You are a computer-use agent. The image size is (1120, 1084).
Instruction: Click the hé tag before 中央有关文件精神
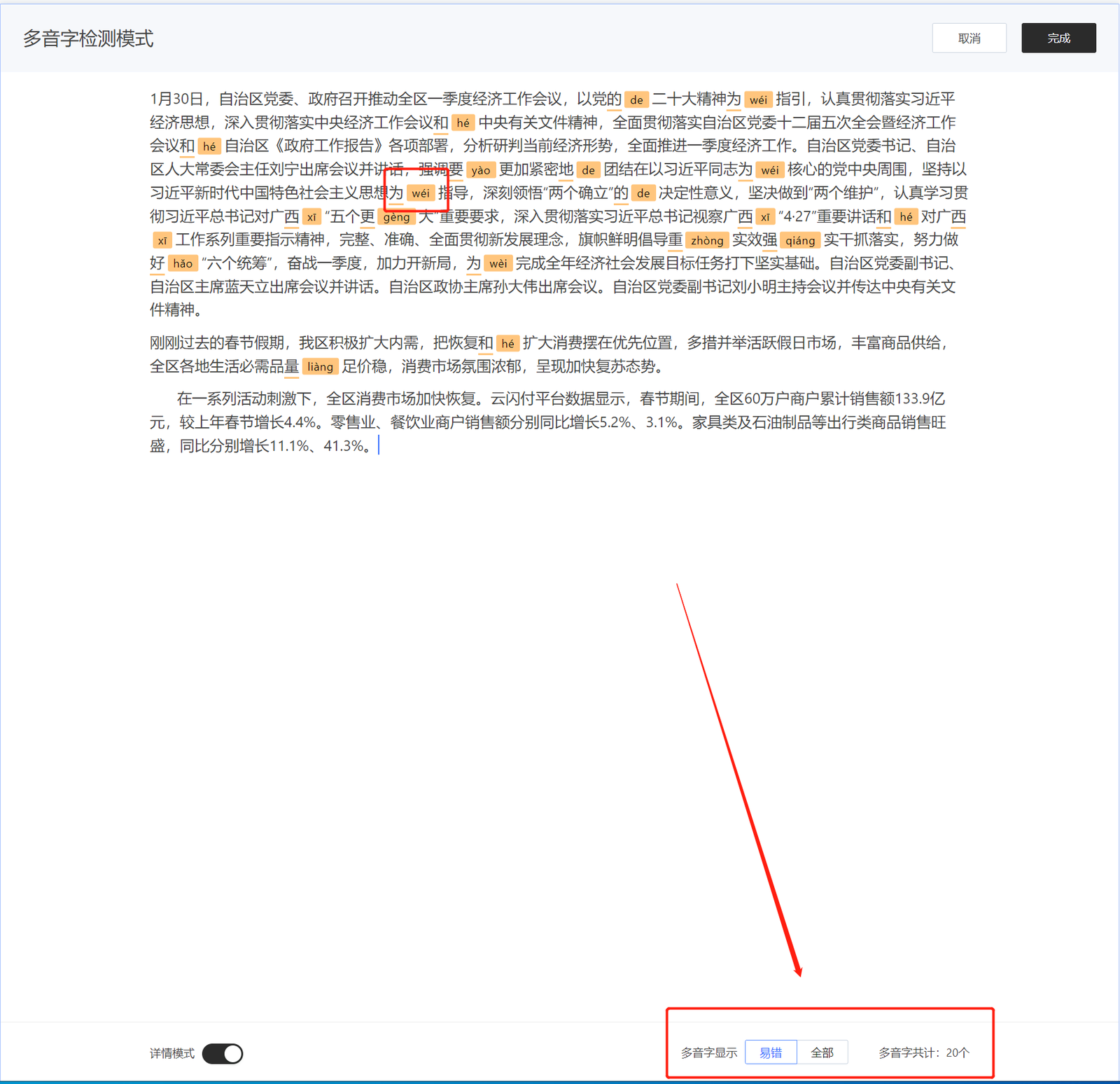[x=463, y=123]
